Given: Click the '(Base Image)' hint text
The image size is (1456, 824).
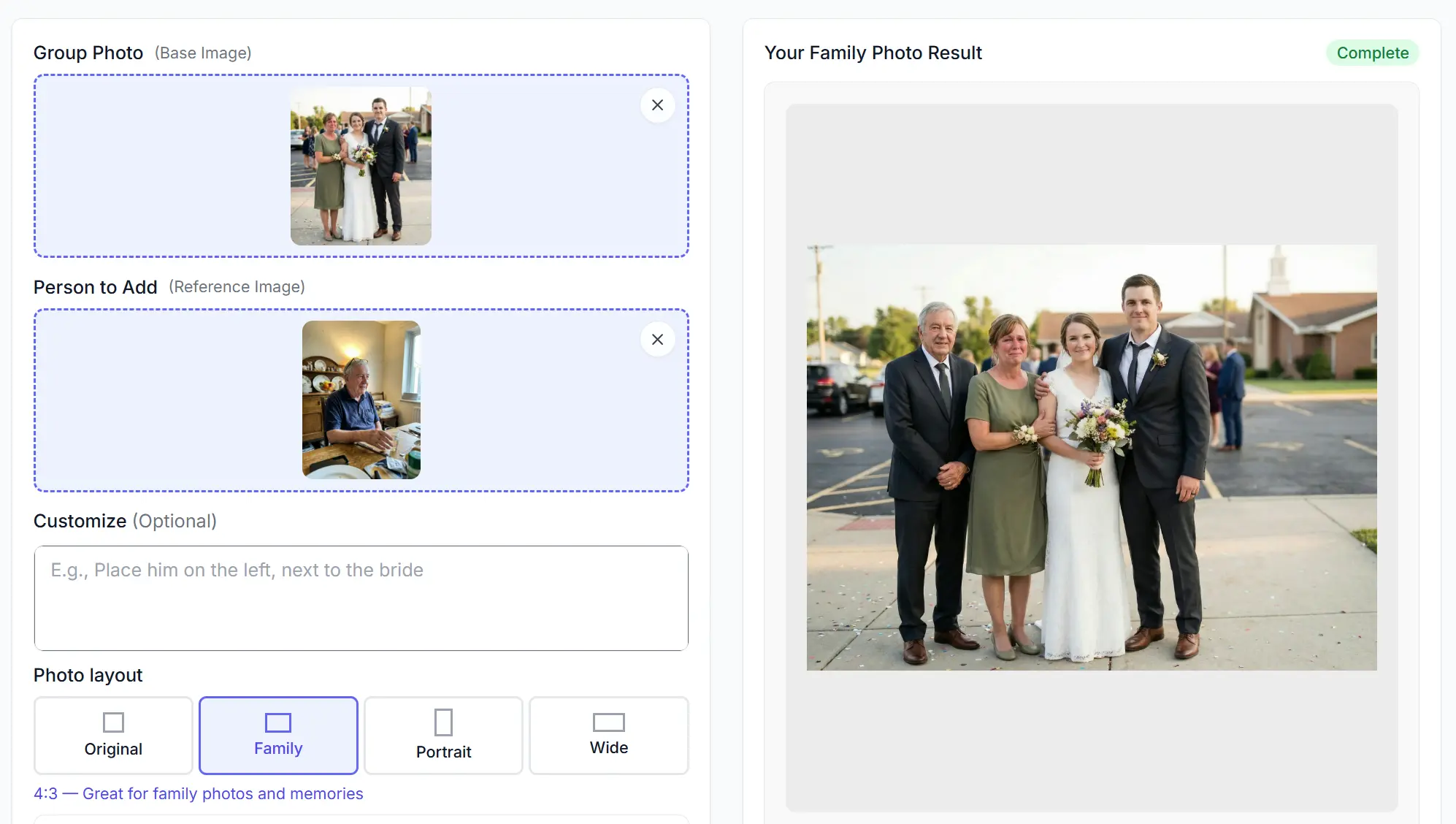Looking at the screenshot, I should (x=203, y=53).
